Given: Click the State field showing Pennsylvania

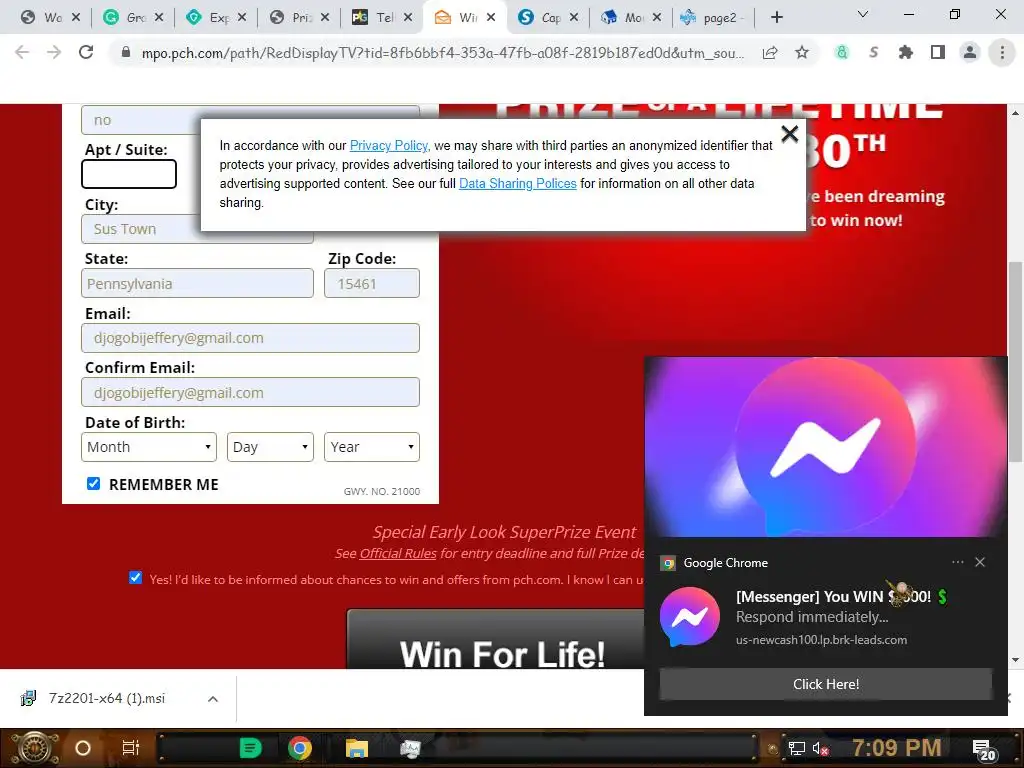Looking at the screenshot, I should (x=197, y=283).
